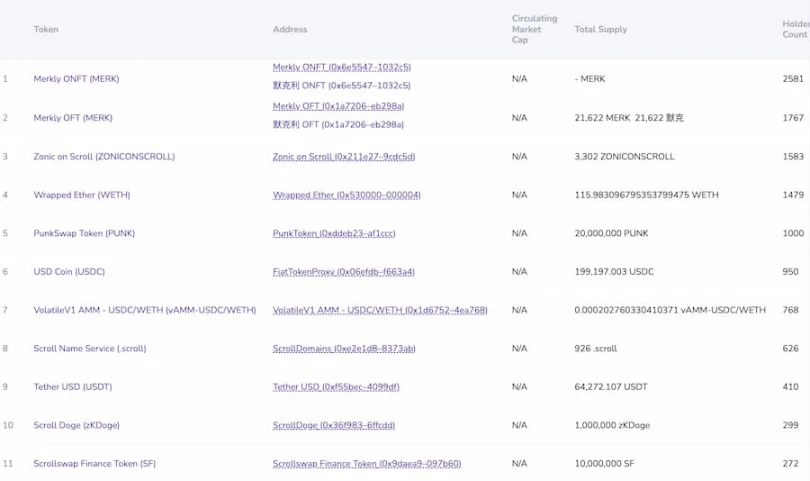This screenshot has width=810, height=481.
Task: Click Wrapped Ether (WETH) token name
Action: (82, 195)
